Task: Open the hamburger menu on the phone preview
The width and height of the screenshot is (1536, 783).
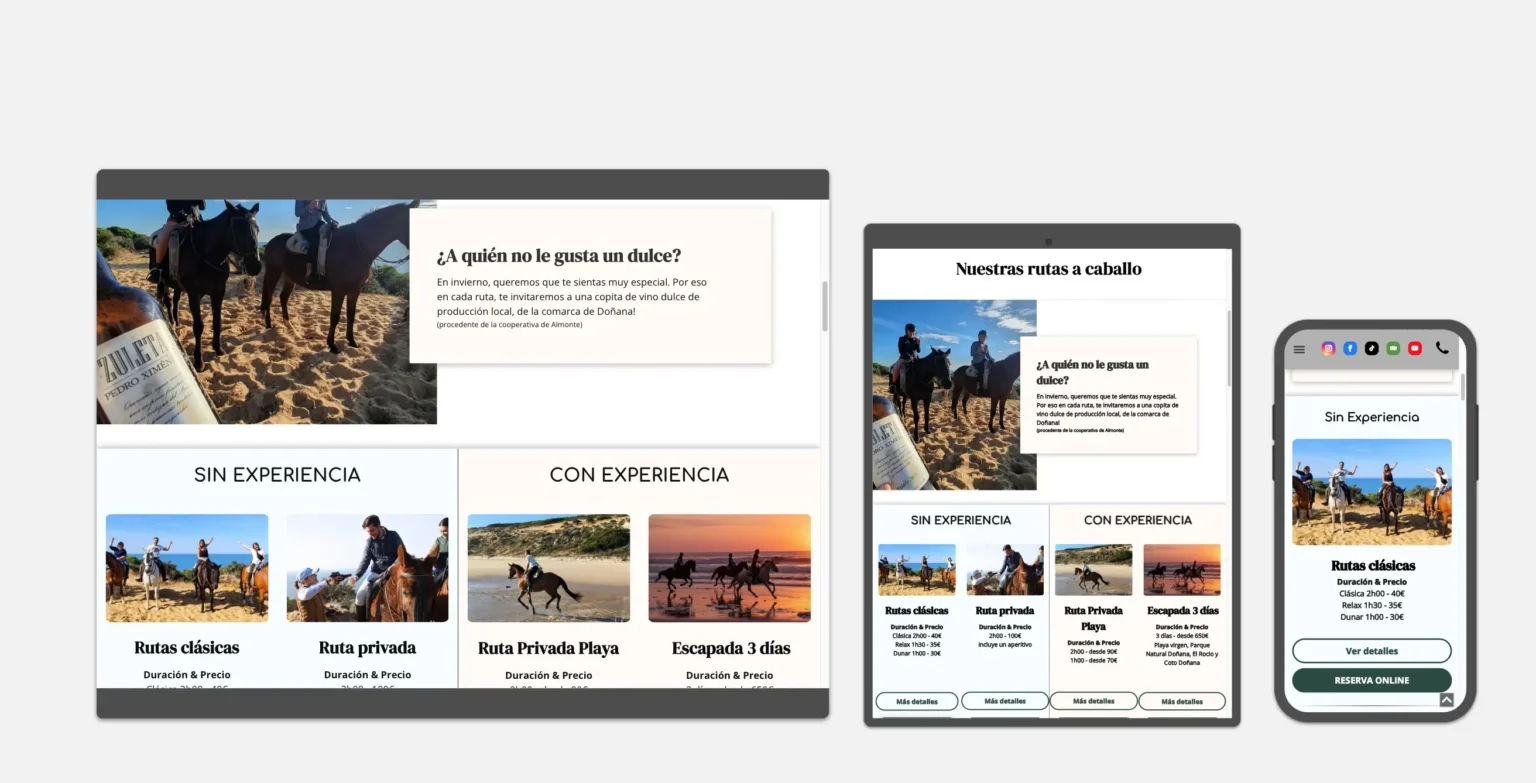Action: coord(1299,348)
